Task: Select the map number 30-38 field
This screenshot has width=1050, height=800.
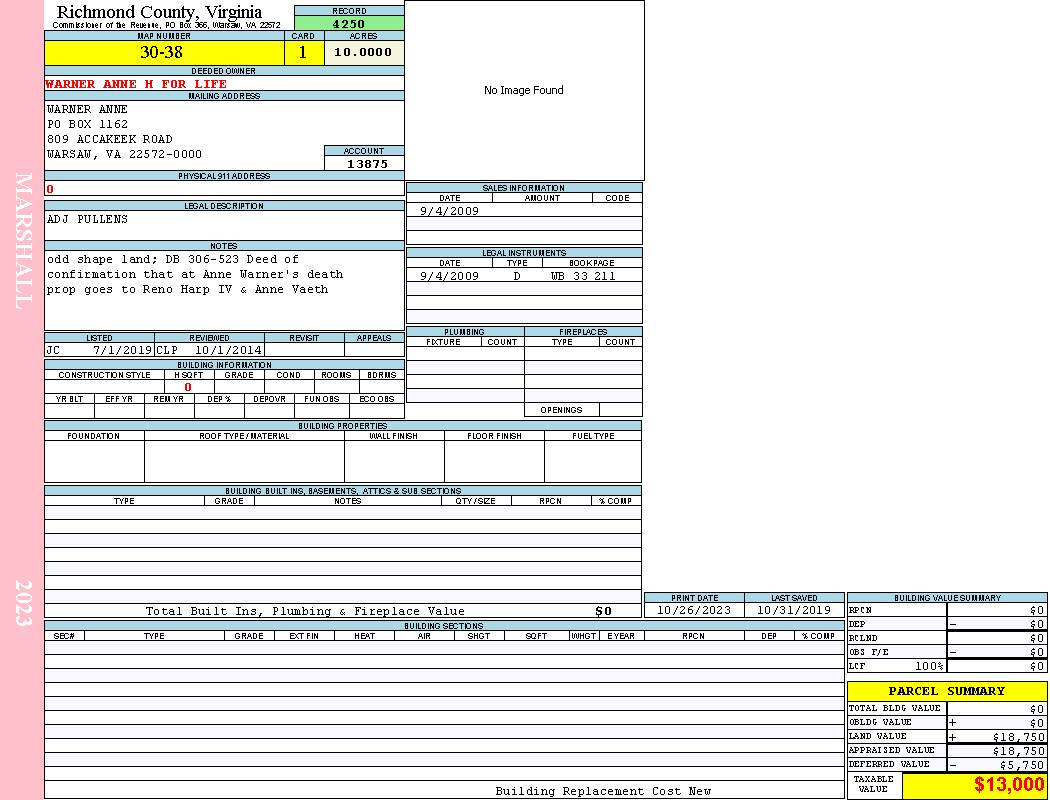Action: 161,53
